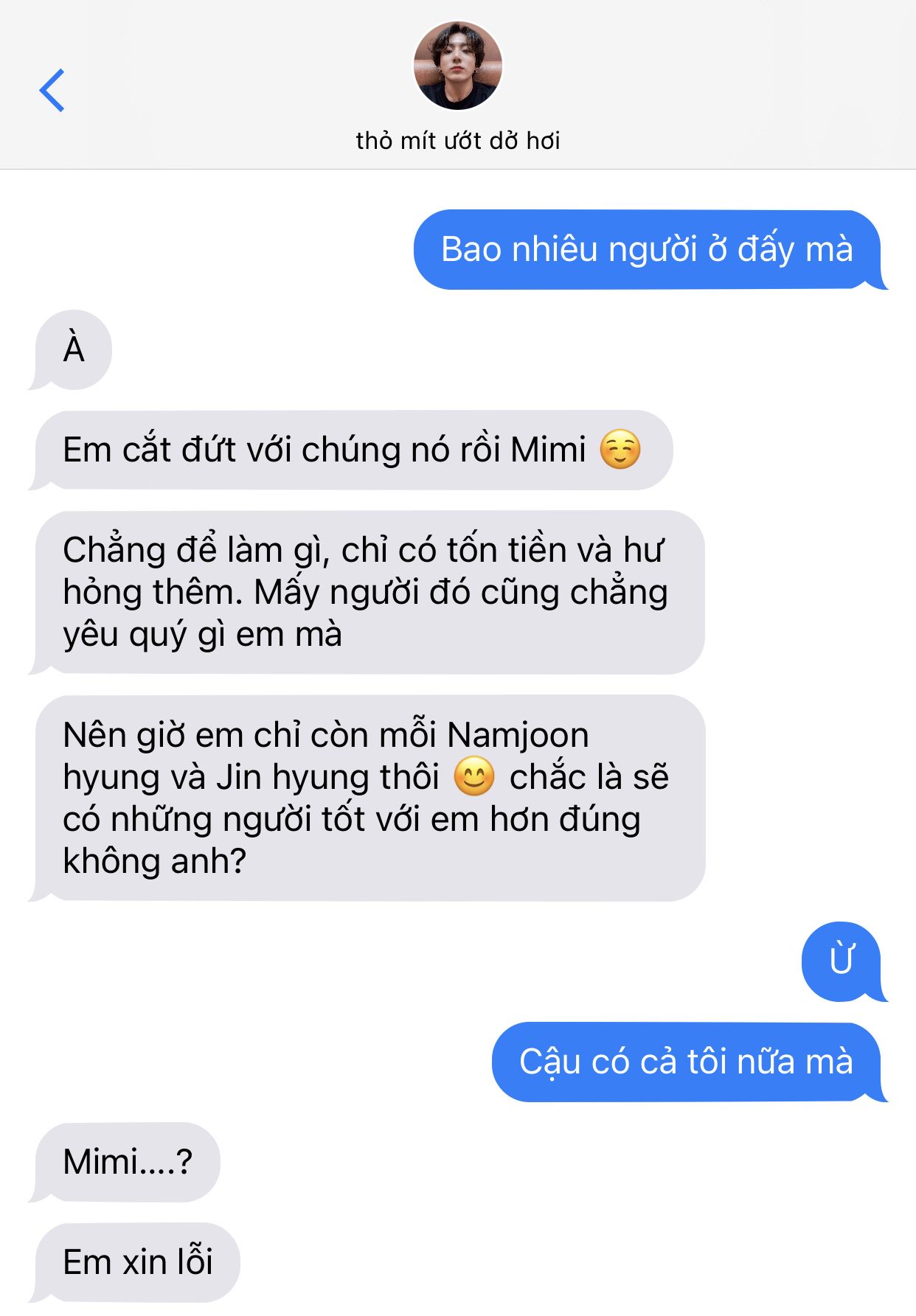Click 'không anh?' text in long message
Image resolution: width=916 pixels, height=1316 pixels.
pyautogui.click(x=154, y=861)
